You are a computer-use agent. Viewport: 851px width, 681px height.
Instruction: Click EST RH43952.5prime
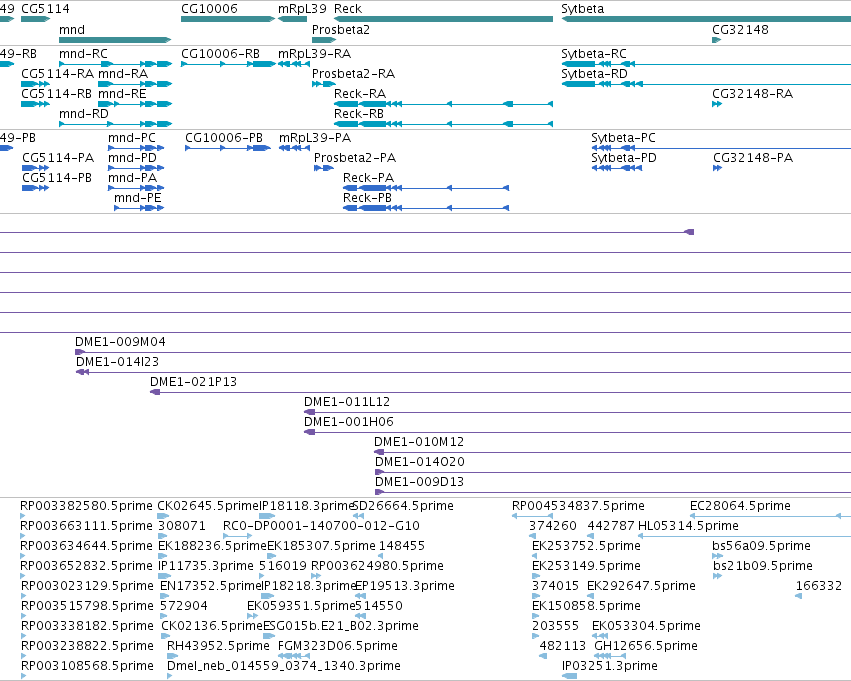[218, 646]
